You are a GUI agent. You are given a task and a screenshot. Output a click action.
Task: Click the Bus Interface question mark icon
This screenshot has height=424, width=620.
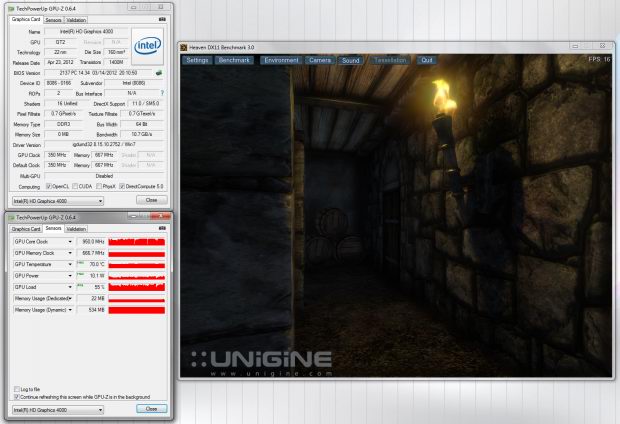coord(162,93)
